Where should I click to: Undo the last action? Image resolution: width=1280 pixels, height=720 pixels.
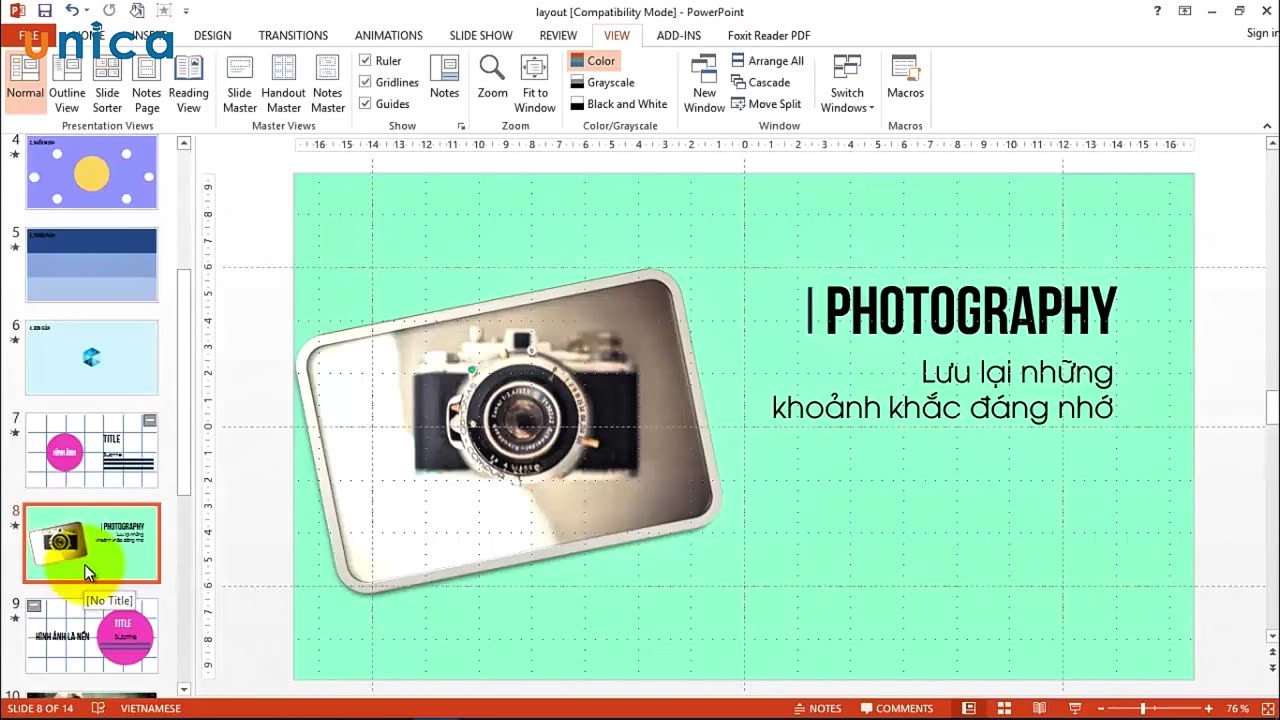(71, 11)
